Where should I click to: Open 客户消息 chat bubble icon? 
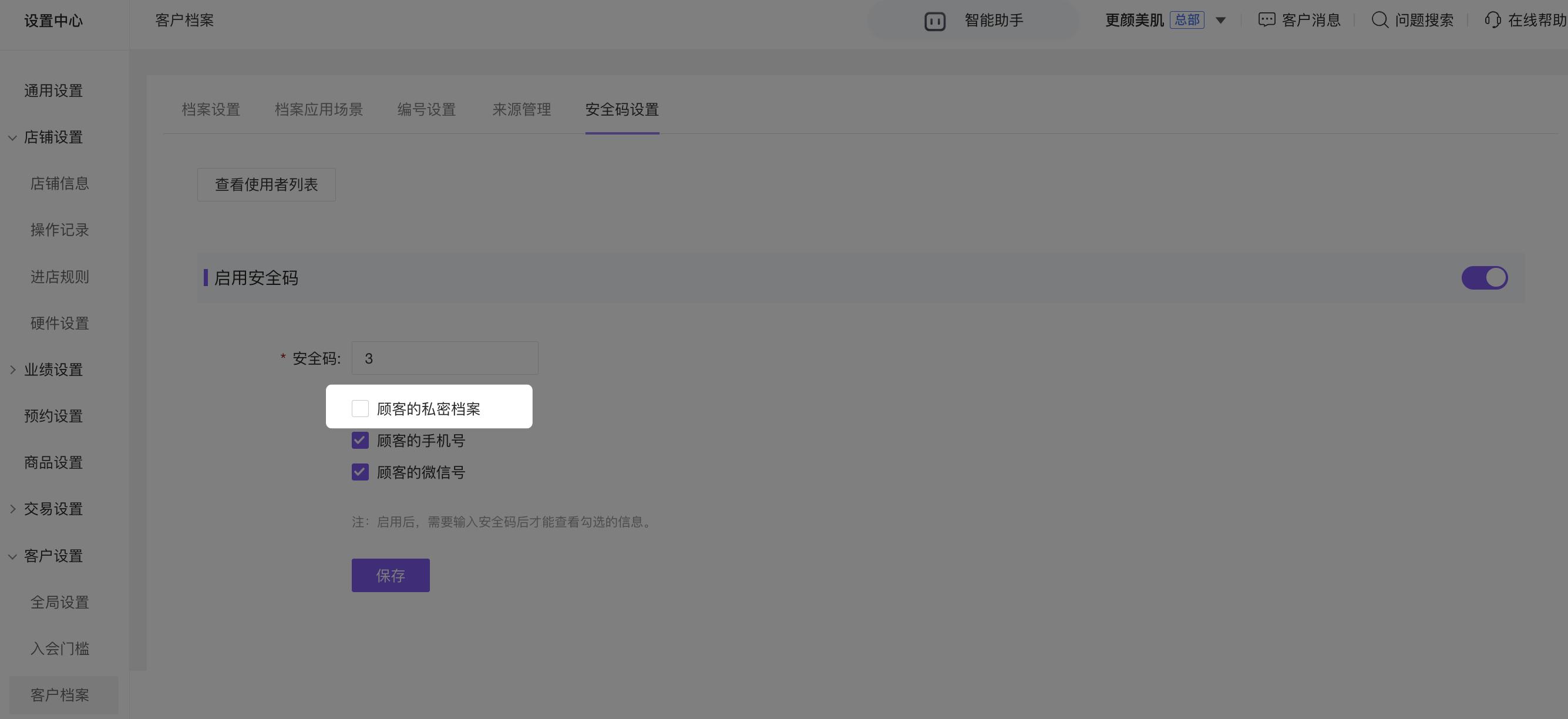(x=1266, y=20)
